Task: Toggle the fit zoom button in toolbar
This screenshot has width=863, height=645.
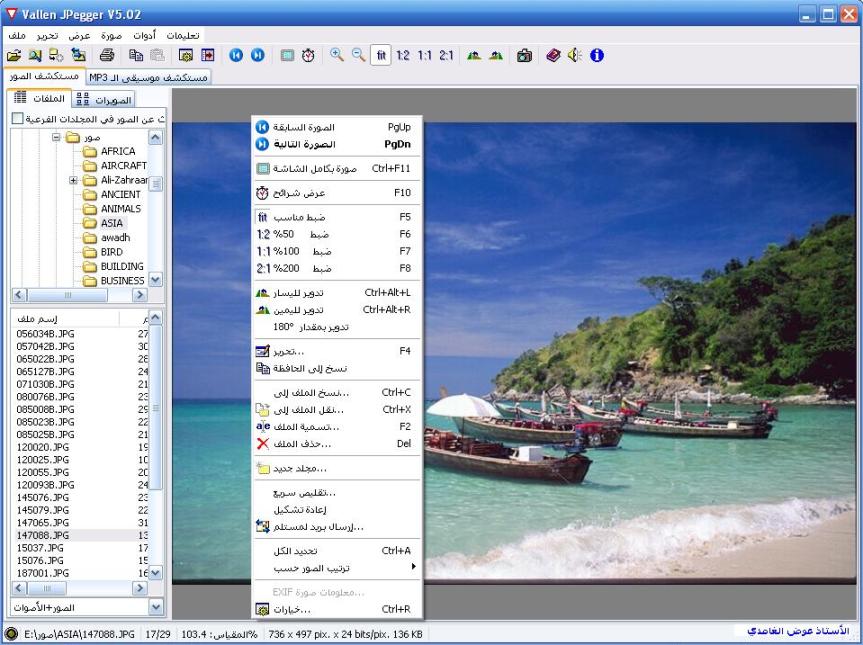Action: pos(381,55)
